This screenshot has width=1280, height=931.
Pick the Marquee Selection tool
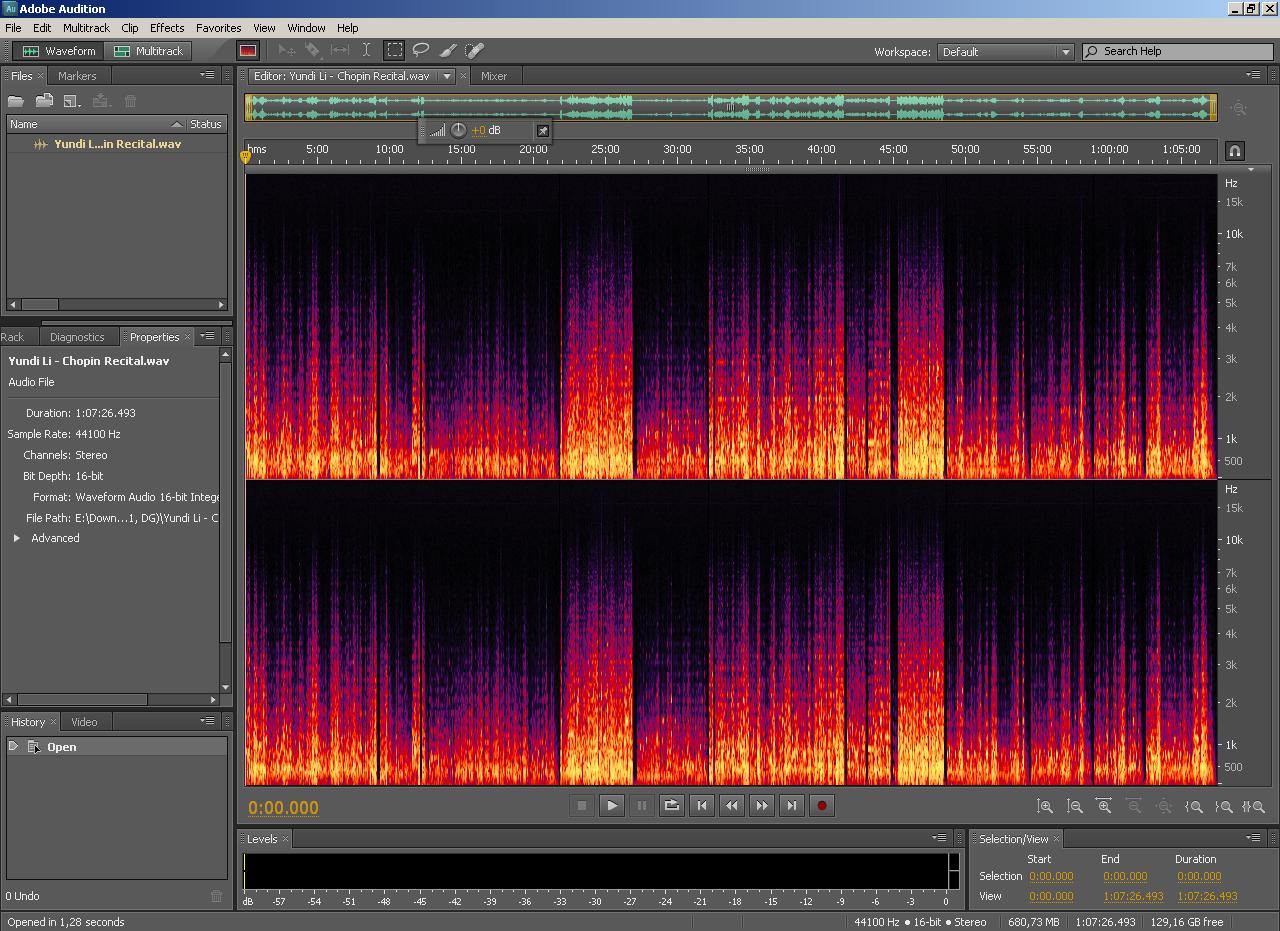(x=395, y=50)
